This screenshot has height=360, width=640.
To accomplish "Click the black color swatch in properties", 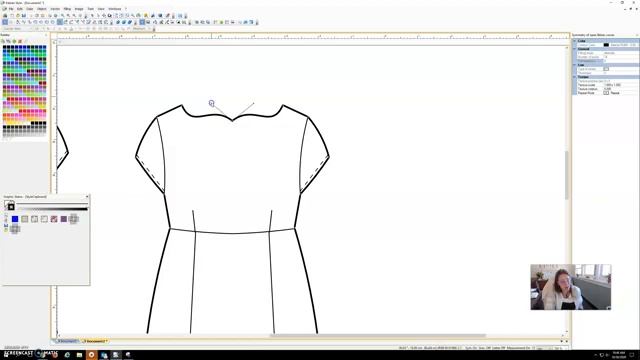I will [x=606, y=45].
